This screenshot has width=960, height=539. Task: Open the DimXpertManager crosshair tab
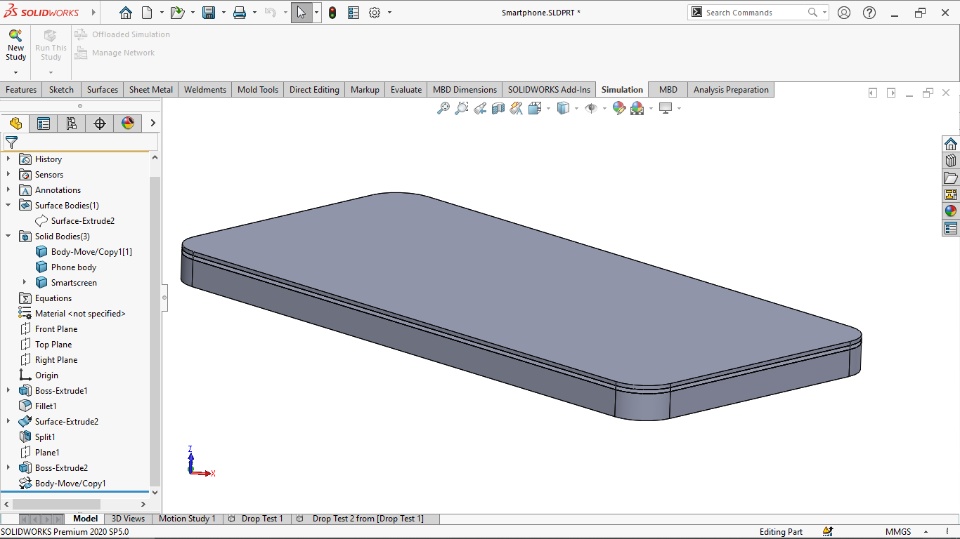coord(99,124)
